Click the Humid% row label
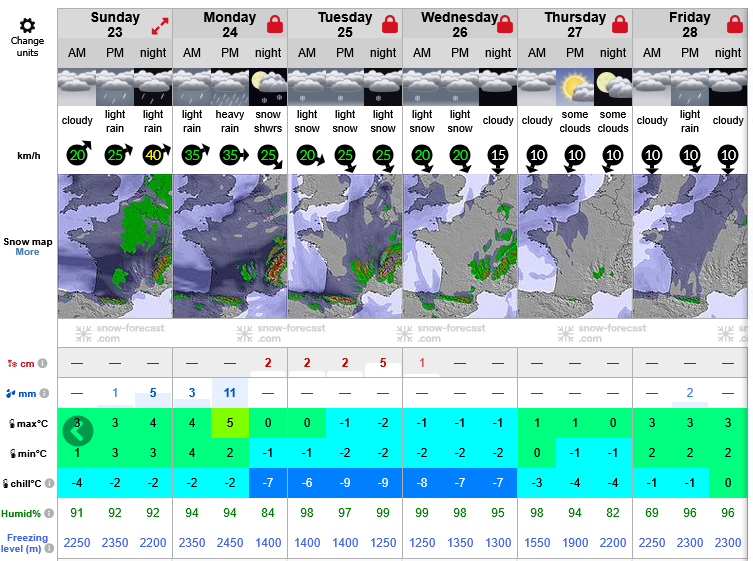Image resolution: width=753 pixels, height=561 pixels. click(21, 513)
